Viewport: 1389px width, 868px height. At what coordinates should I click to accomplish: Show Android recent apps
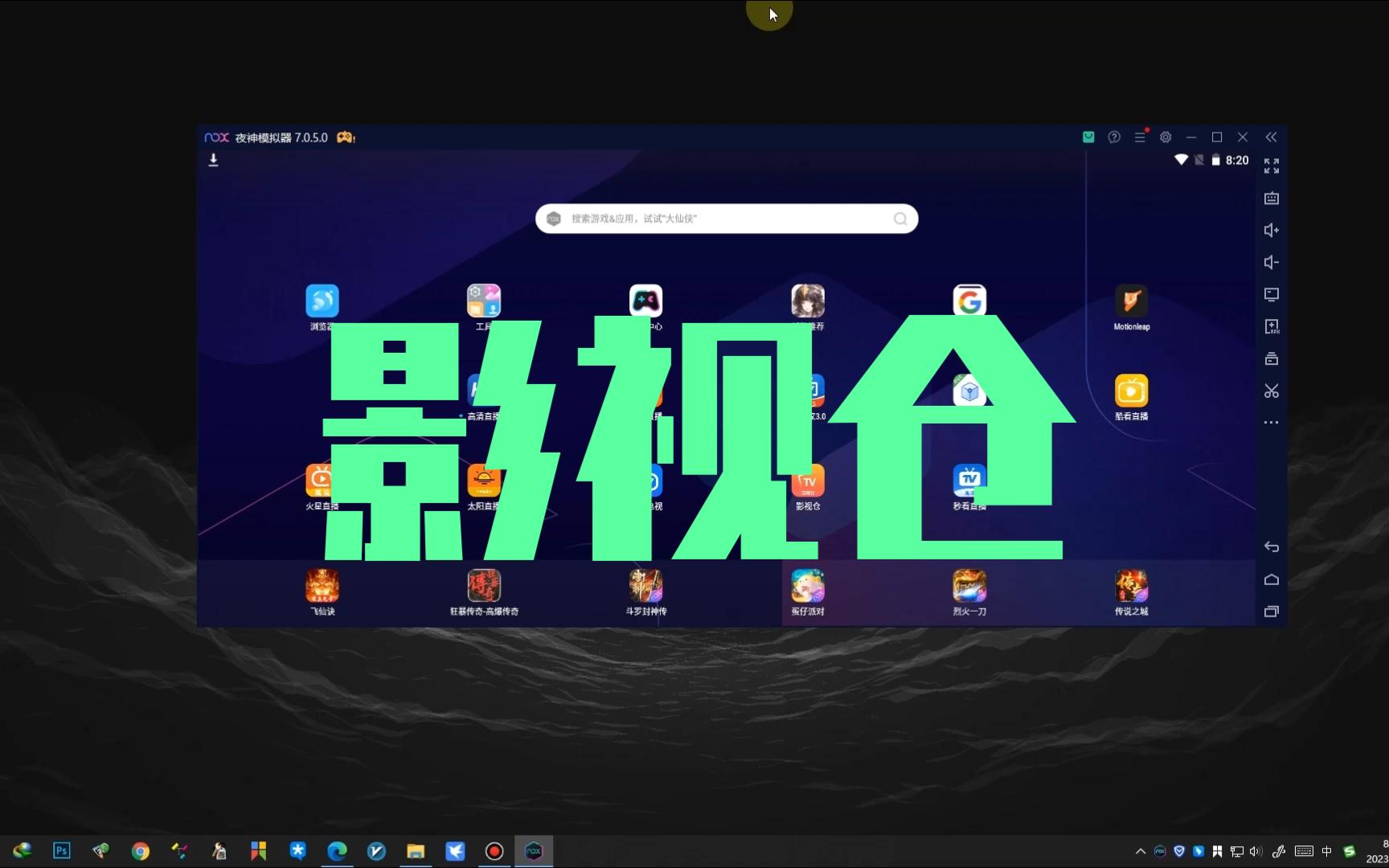tap(1271, 612)
